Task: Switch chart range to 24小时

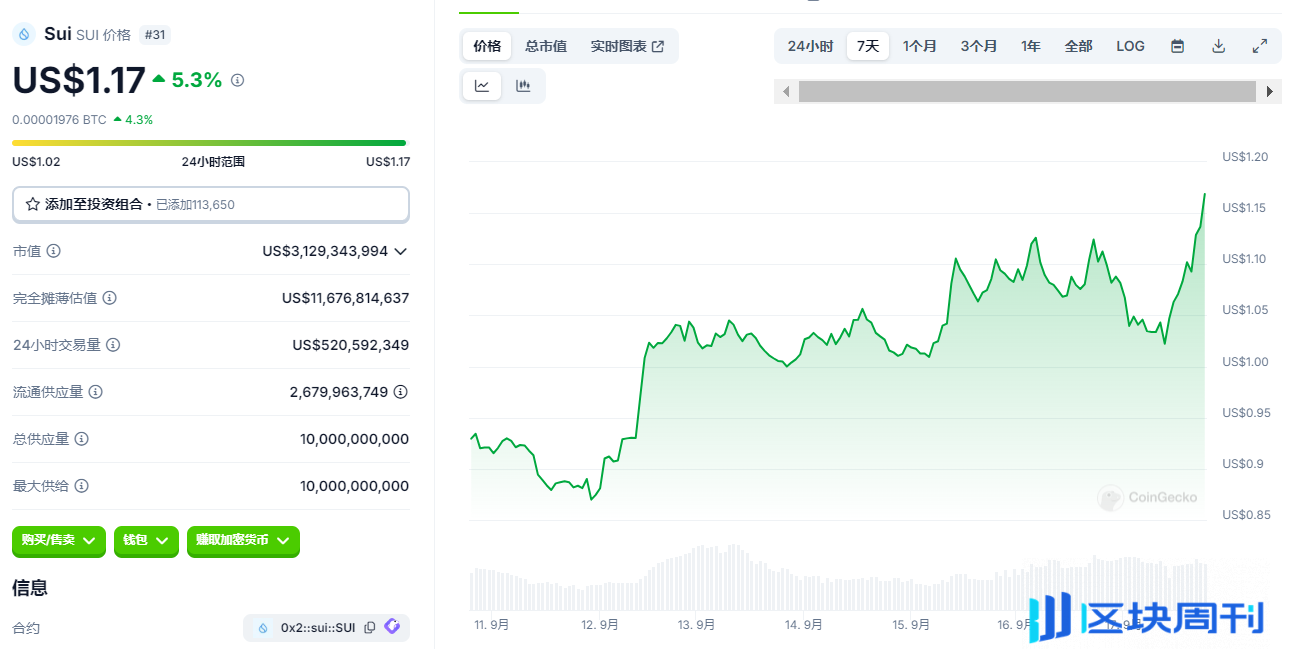Action: tap(809, 45)
